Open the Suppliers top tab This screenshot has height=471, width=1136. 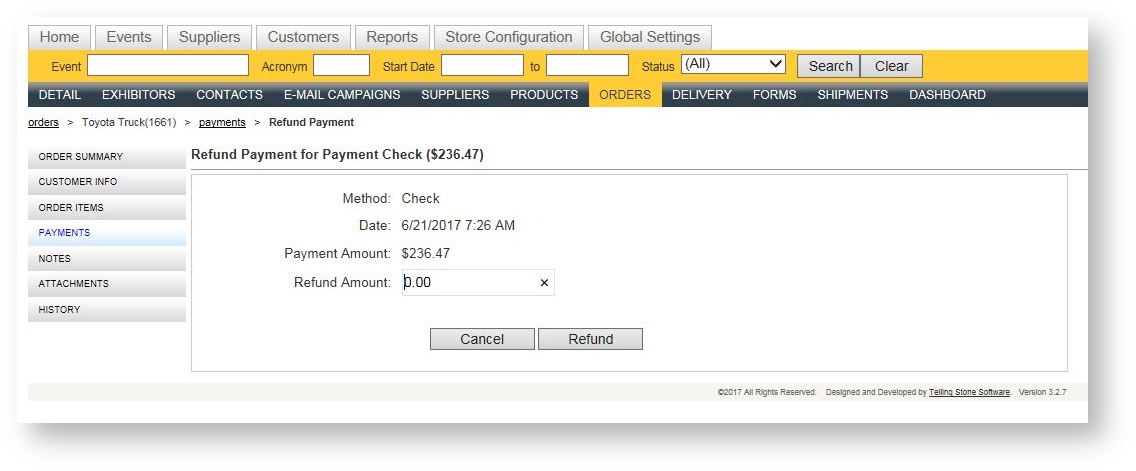coord(209,38)
